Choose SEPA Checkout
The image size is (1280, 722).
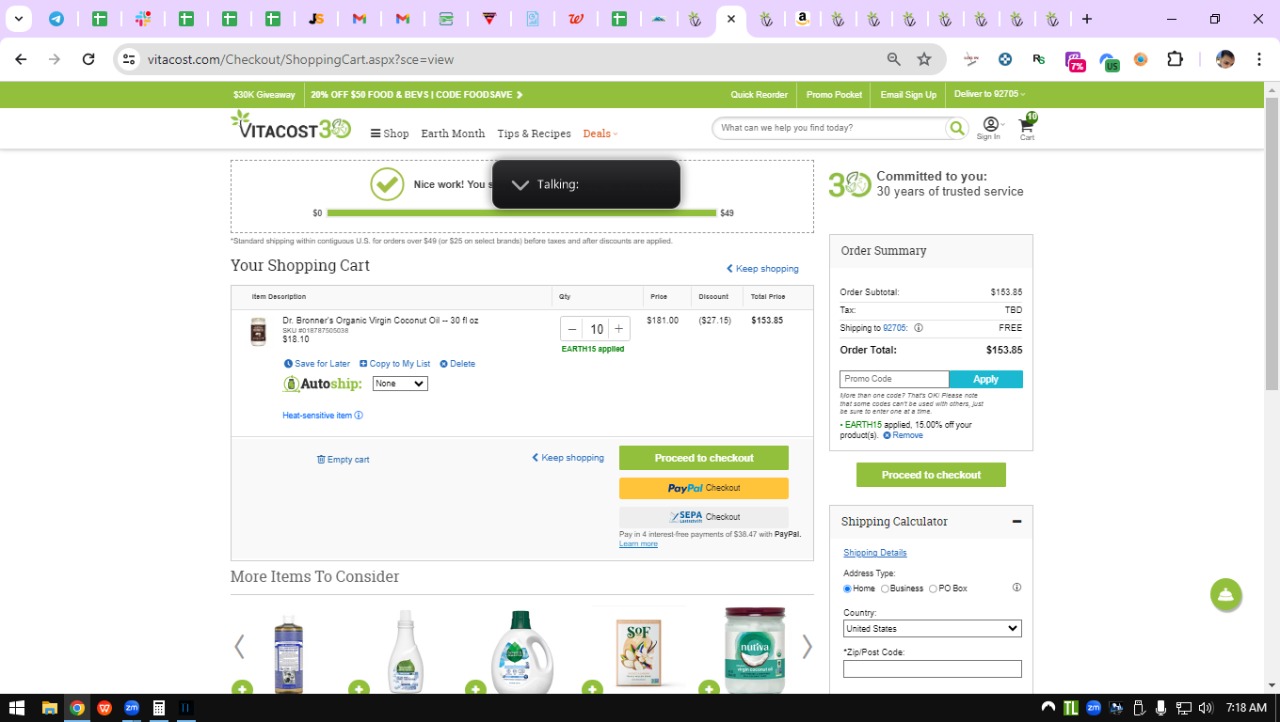(x=704, y=517)
